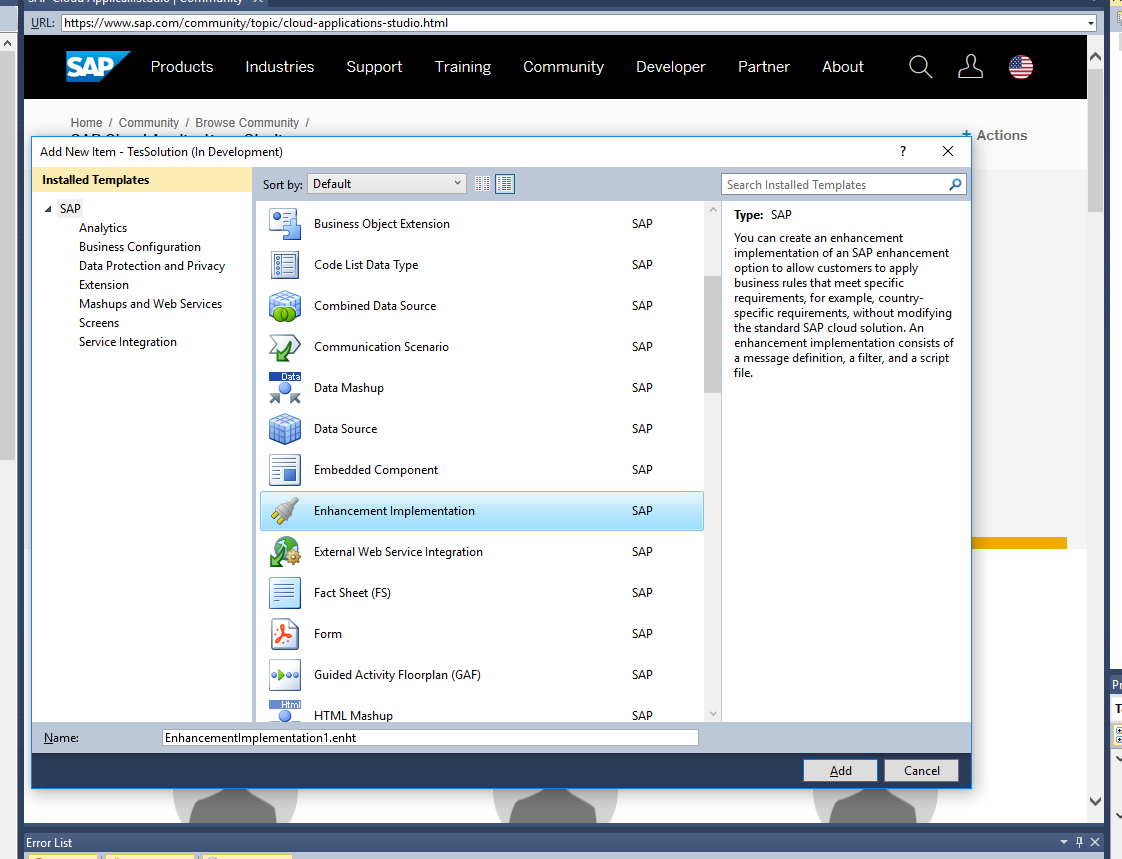Follow the Home breadcrumb link
The image size is (1122, 859).
87,122
